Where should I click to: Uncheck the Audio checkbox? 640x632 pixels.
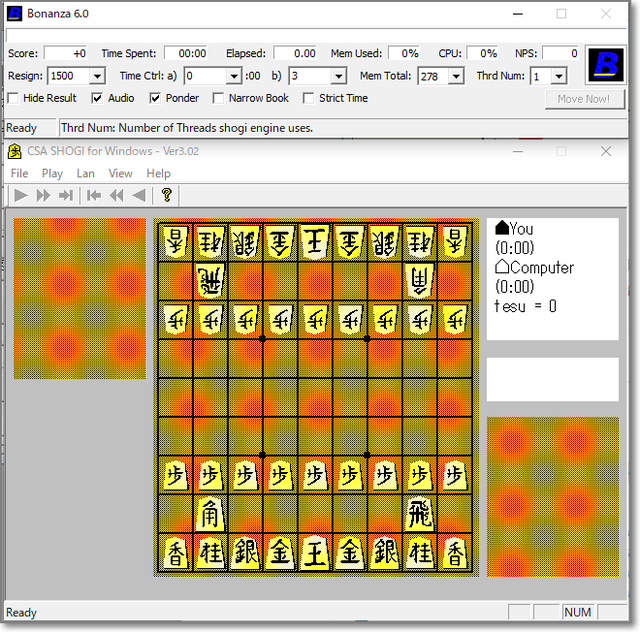point(97,98)
